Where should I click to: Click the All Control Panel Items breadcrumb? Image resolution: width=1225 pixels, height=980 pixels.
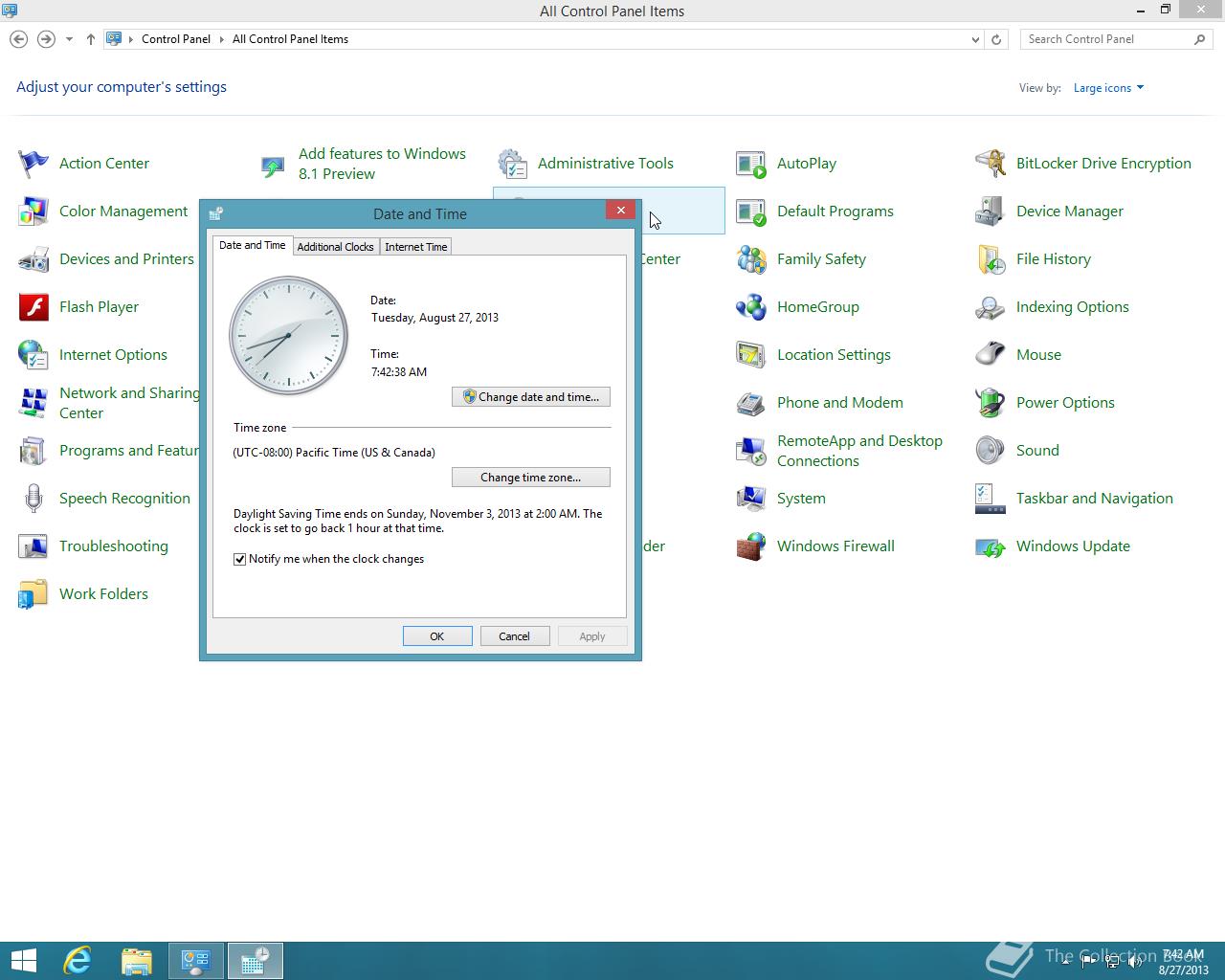(290, 39)
